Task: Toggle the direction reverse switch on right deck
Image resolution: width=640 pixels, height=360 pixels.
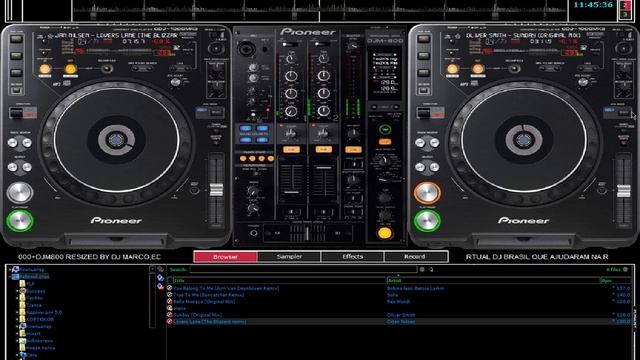Action: [x=430, y=113]
